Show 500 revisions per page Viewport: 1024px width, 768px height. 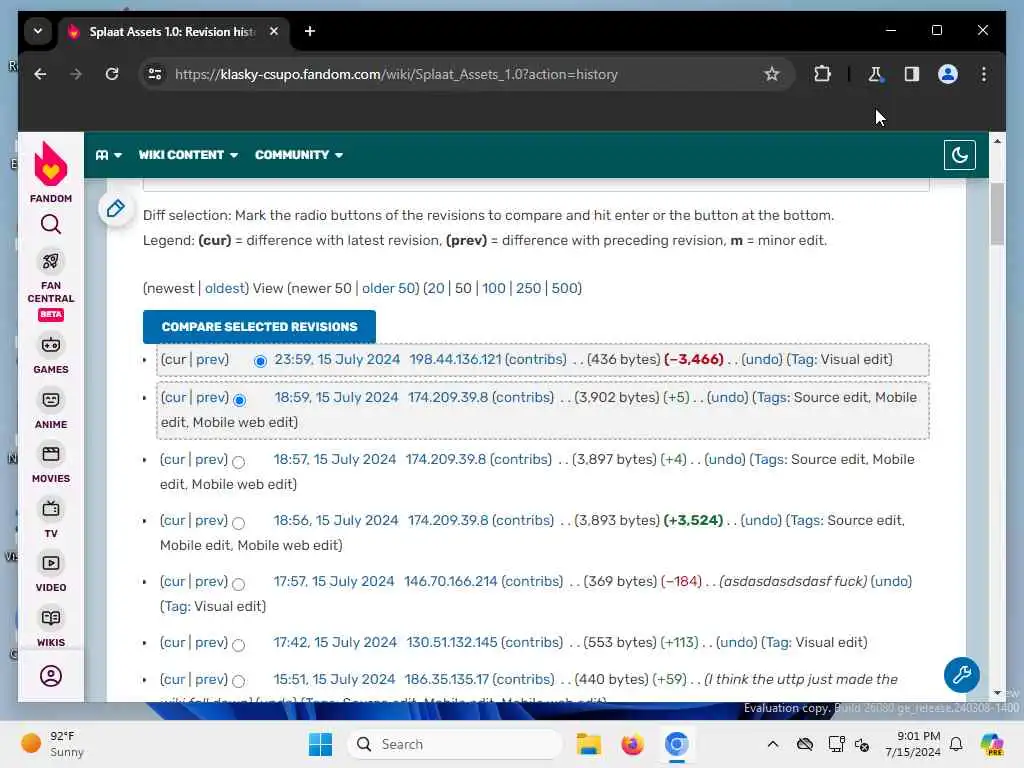click(x=564, y=288)
